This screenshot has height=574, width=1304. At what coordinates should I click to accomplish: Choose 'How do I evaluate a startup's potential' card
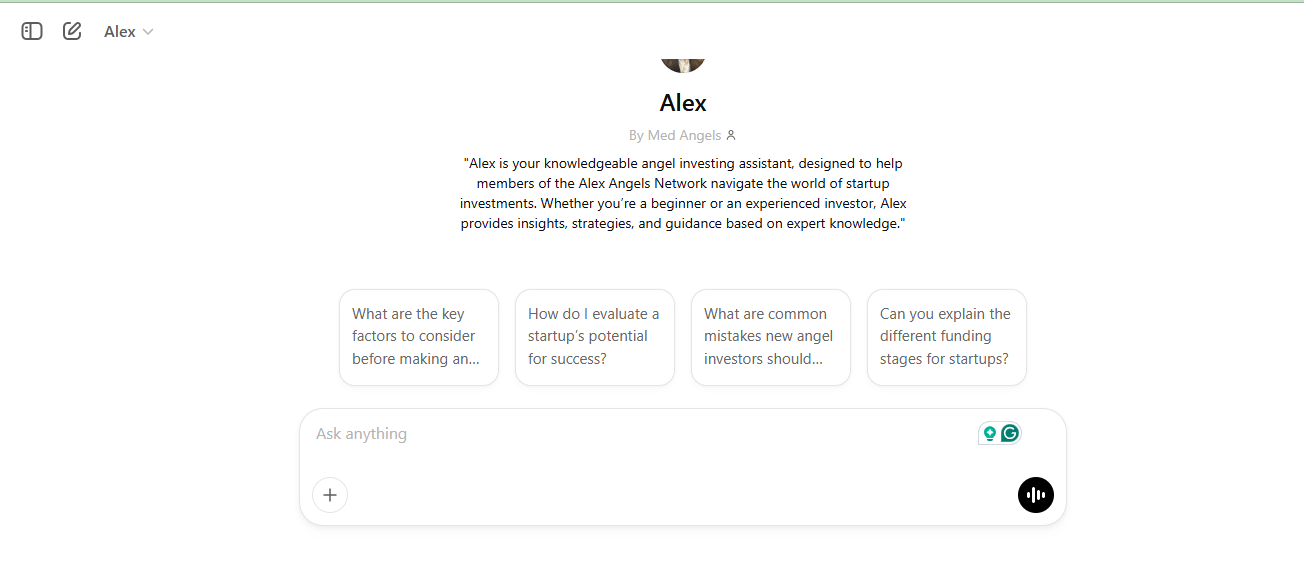(x=595, y=337)
